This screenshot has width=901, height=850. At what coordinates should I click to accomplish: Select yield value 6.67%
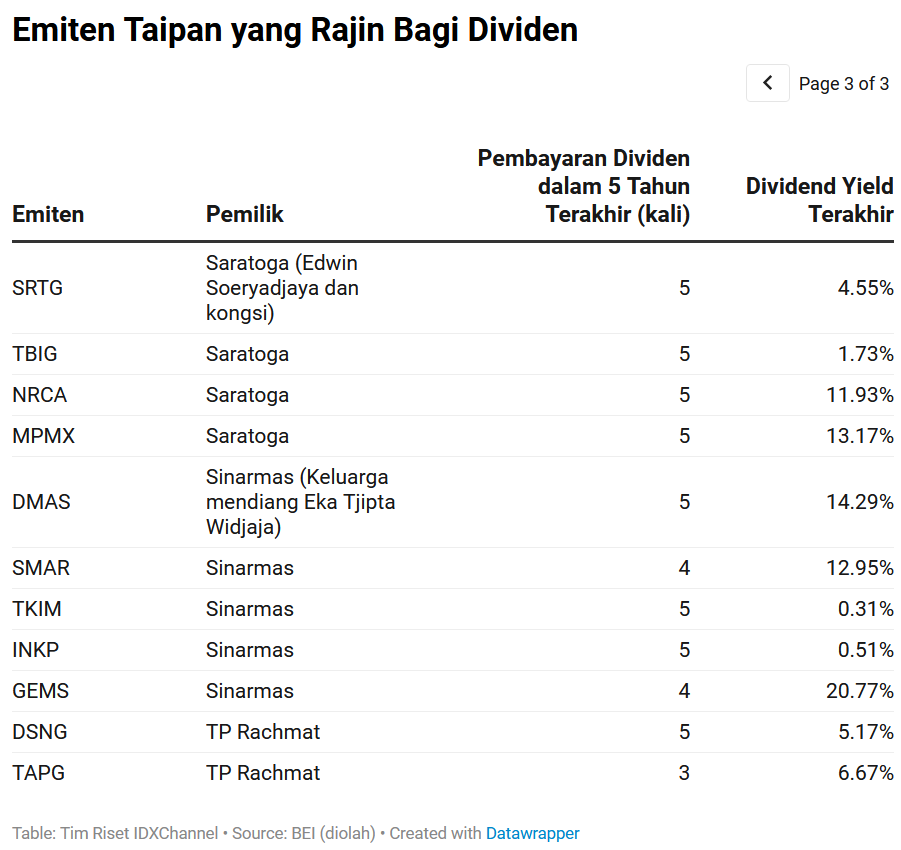(865, 773)
